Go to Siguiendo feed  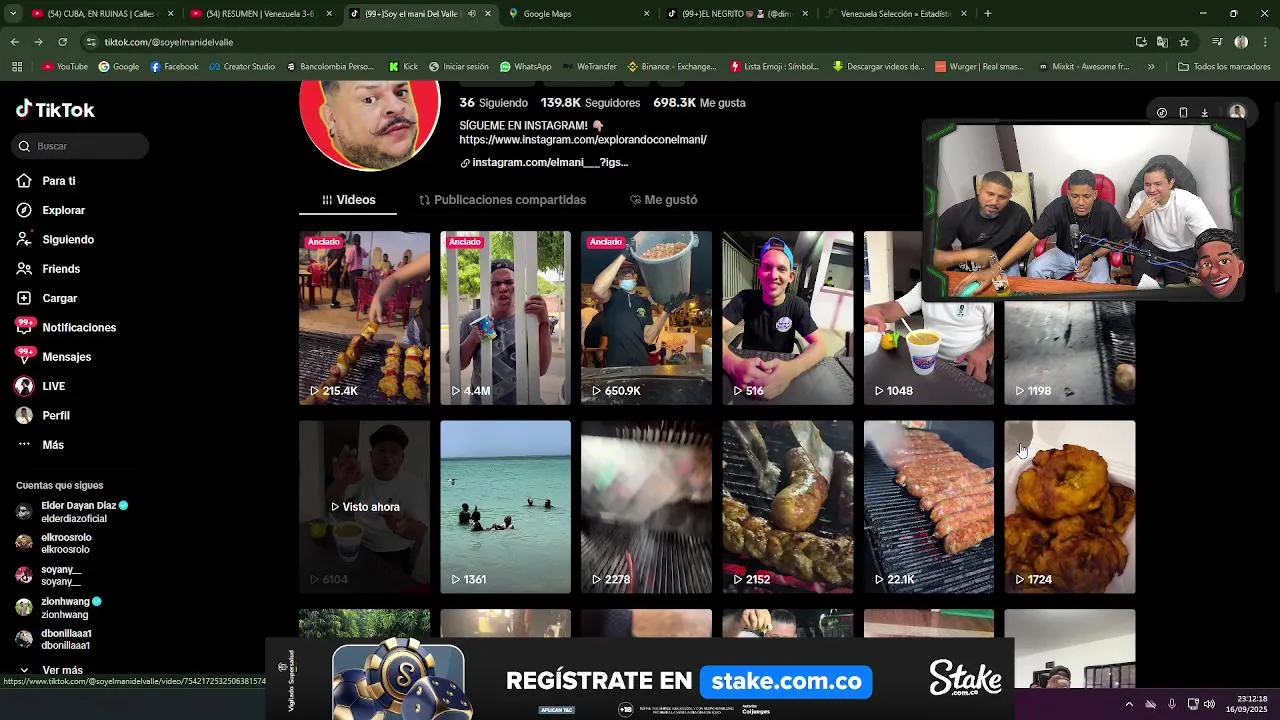[55, 240]
